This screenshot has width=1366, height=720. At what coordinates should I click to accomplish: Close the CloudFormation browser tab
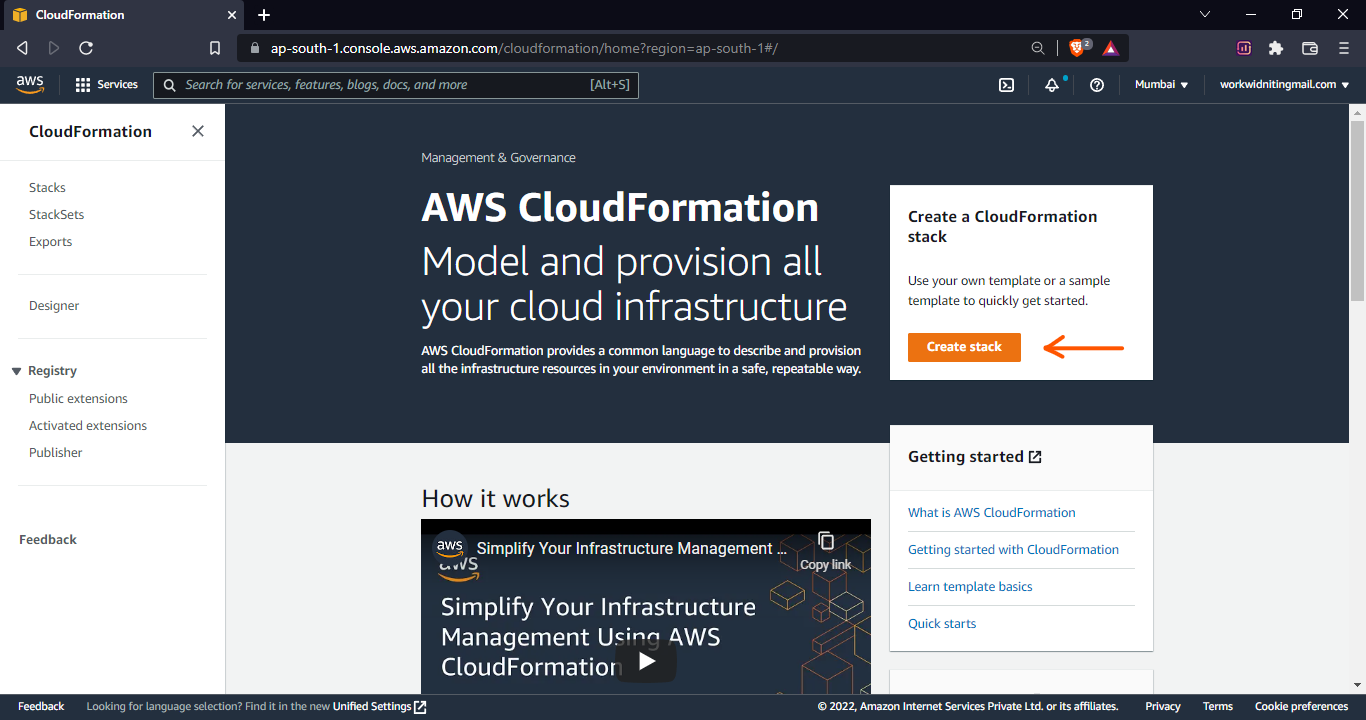231,15
